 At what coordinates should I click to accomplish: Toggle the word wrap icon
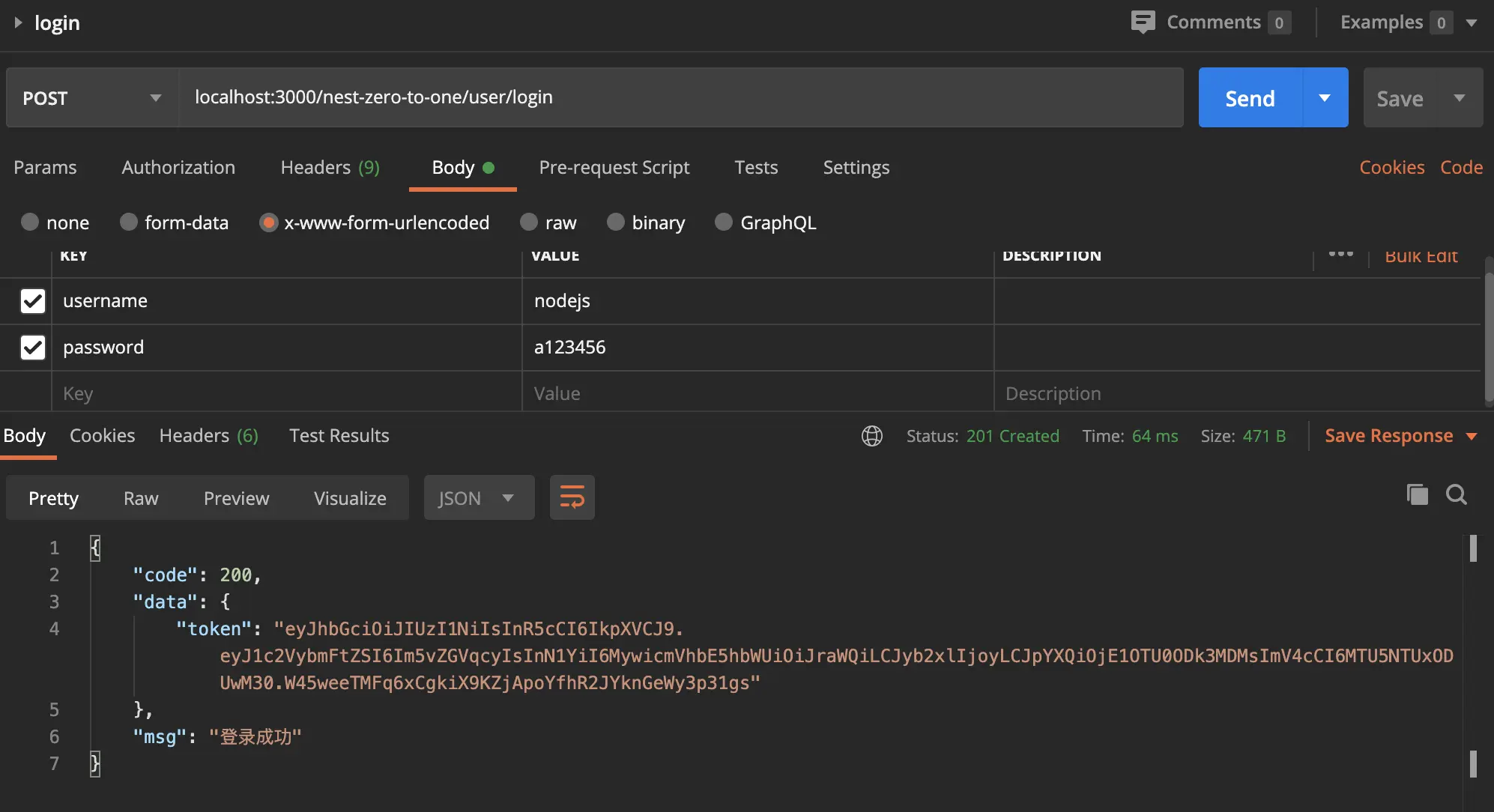(x=572, y=497)
